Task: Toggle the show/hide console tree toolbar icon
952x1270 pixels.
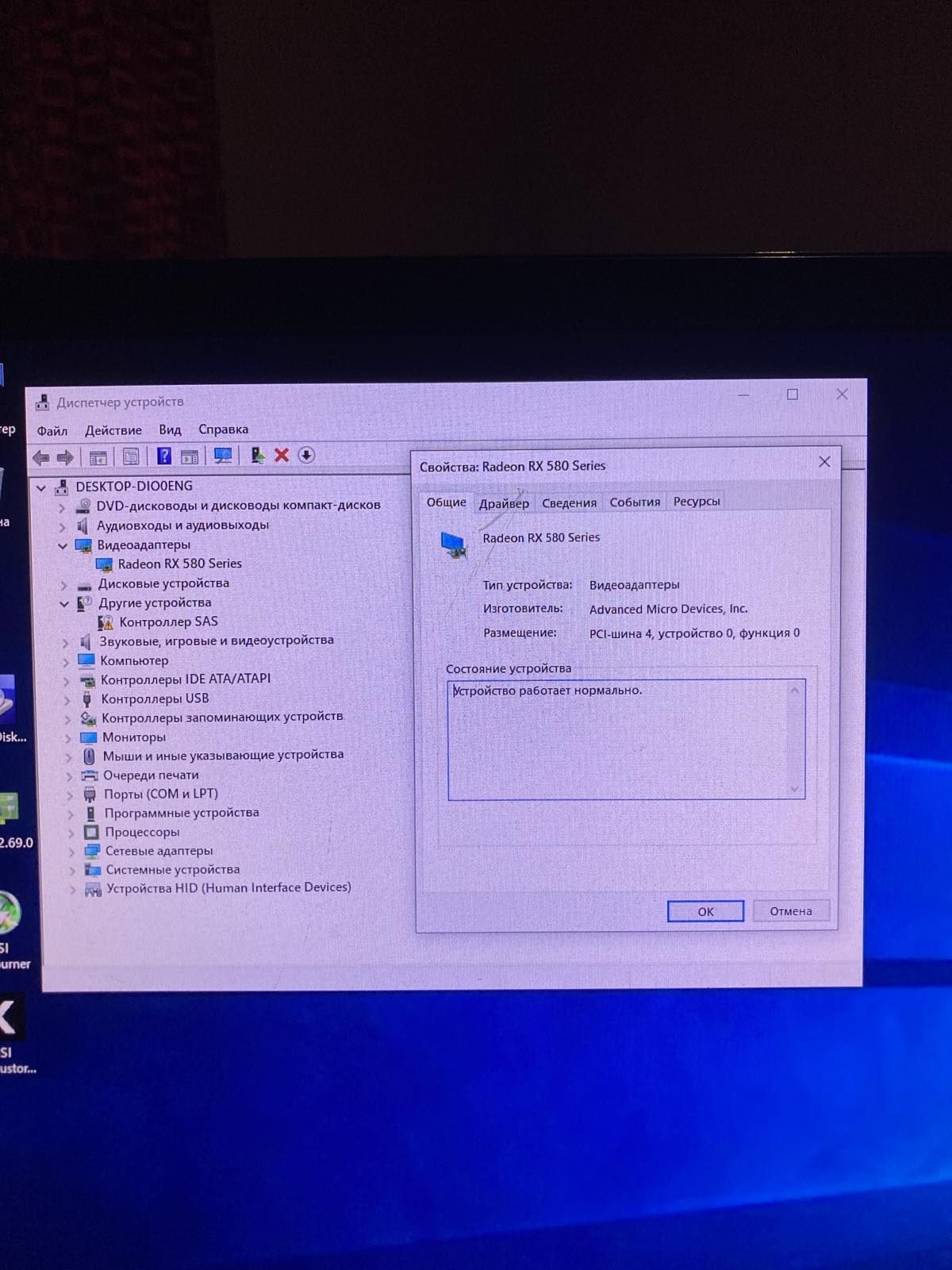Action: tap(98, 457)
